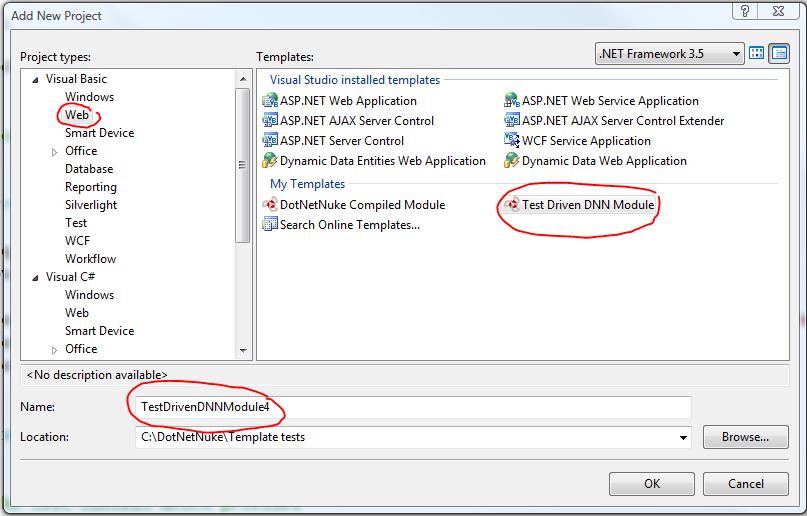Click inside the Name text field
Screen dimensions: 807x516
(413, 407)
